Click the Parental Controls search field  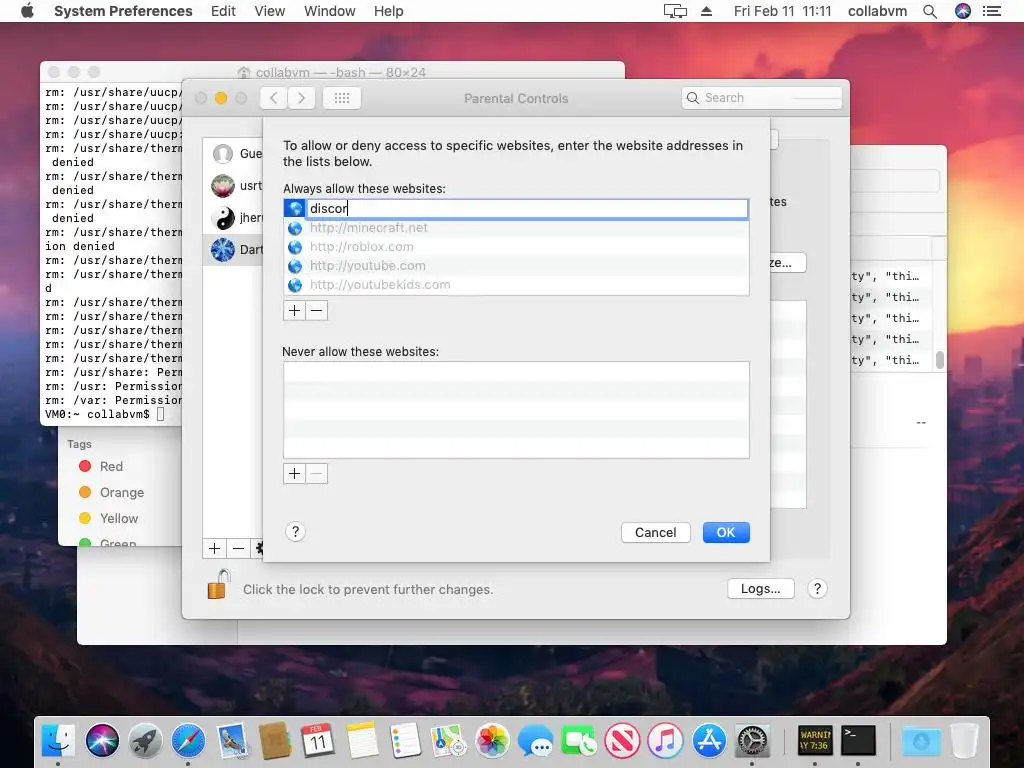click(x=761, y=98)
